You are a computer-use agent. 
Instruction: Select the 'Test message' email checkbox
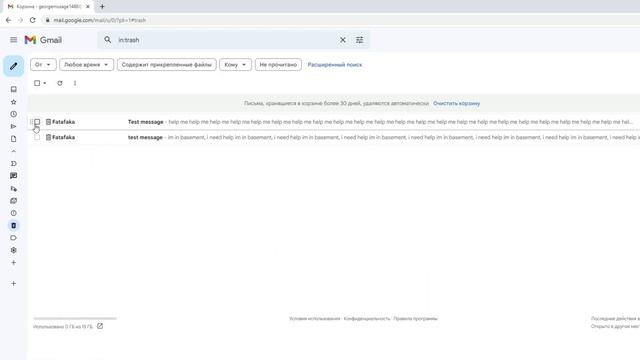pyautogui.click(x=37, y=122)
